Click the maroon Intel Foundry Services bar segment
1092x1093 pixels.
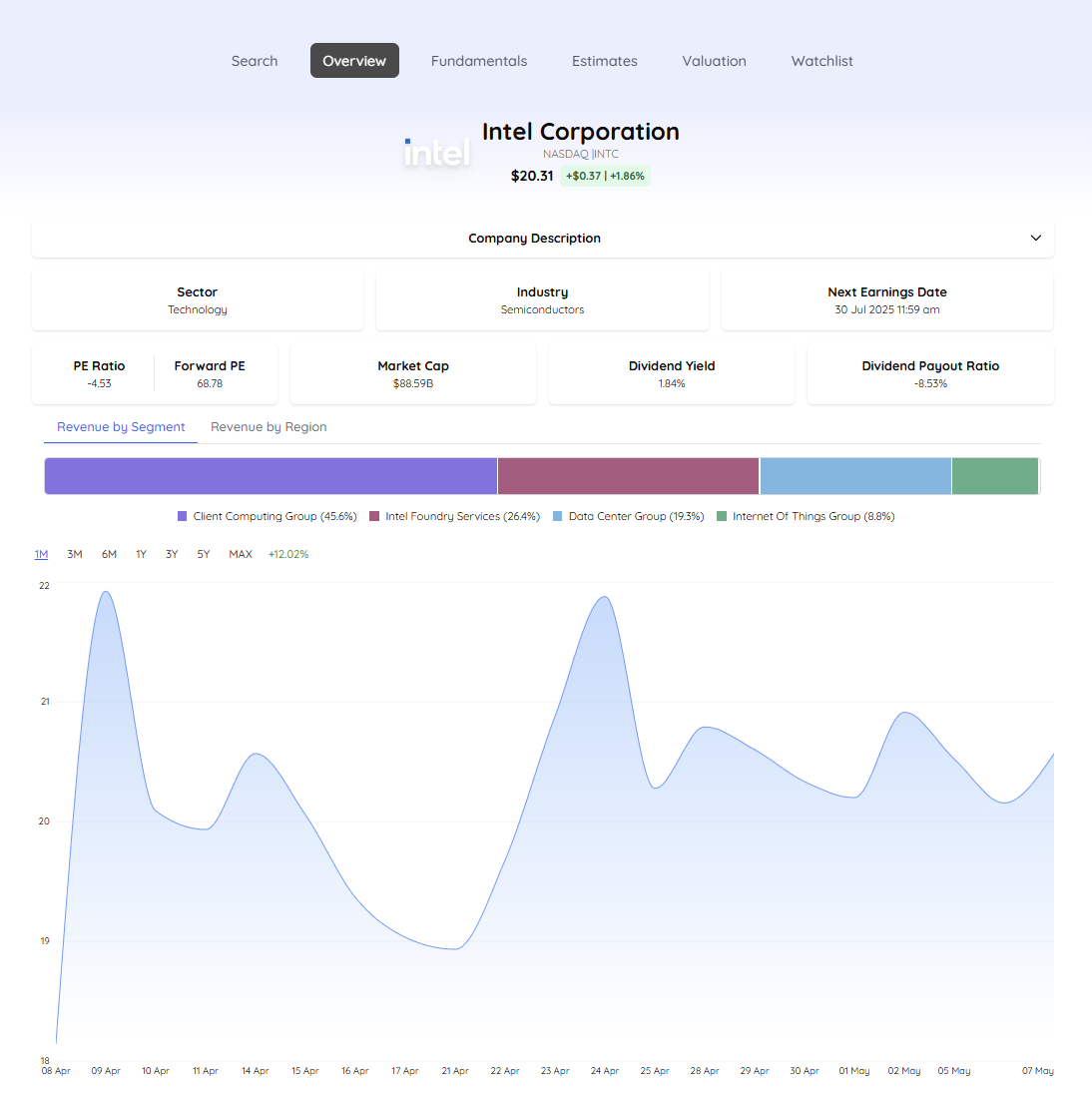coord(629,476)
